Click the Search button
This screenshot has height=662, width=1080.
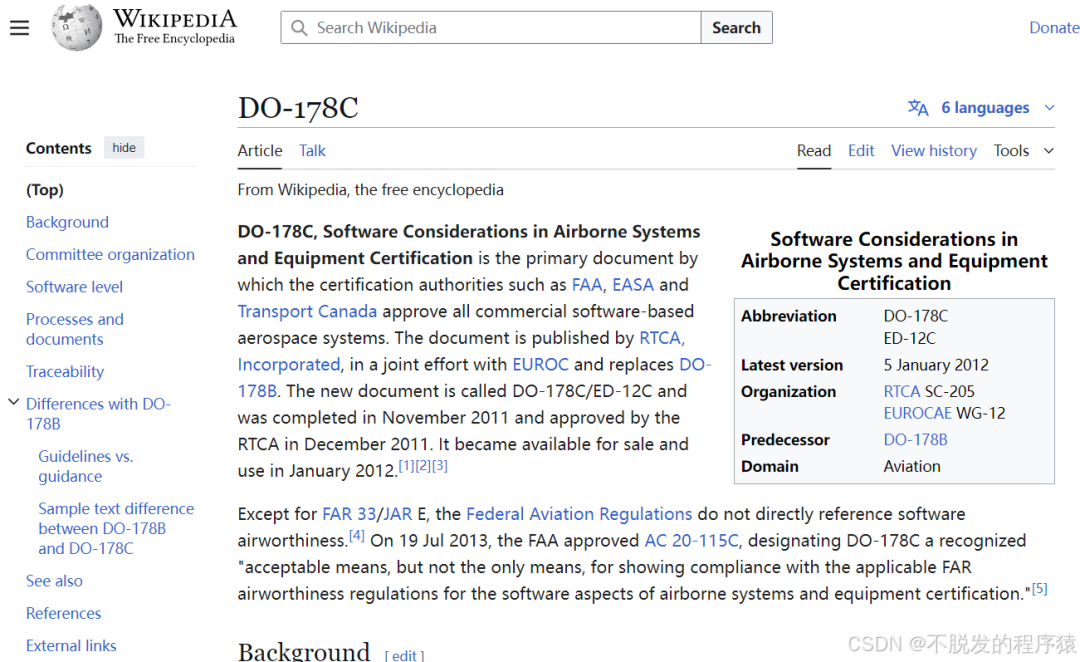tap(736, 28)
